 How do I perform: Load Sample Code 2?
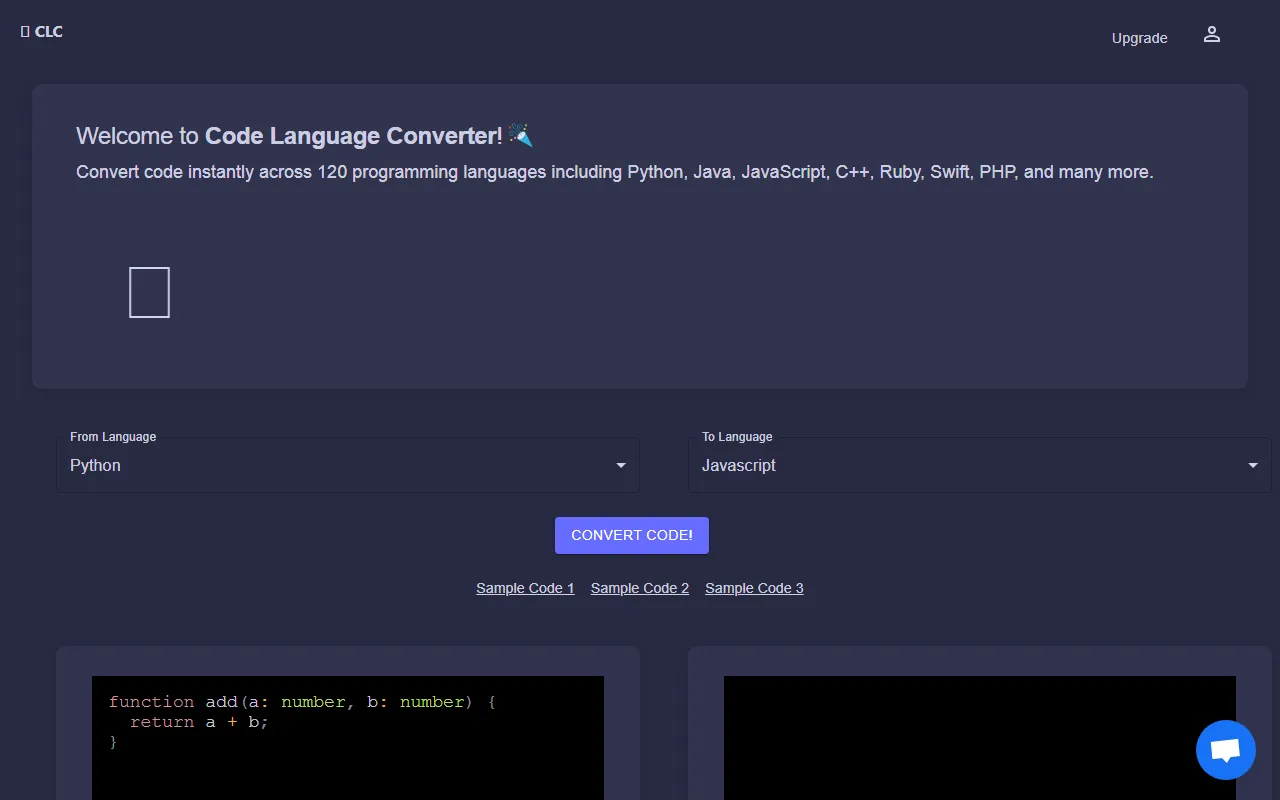[639, 588]
